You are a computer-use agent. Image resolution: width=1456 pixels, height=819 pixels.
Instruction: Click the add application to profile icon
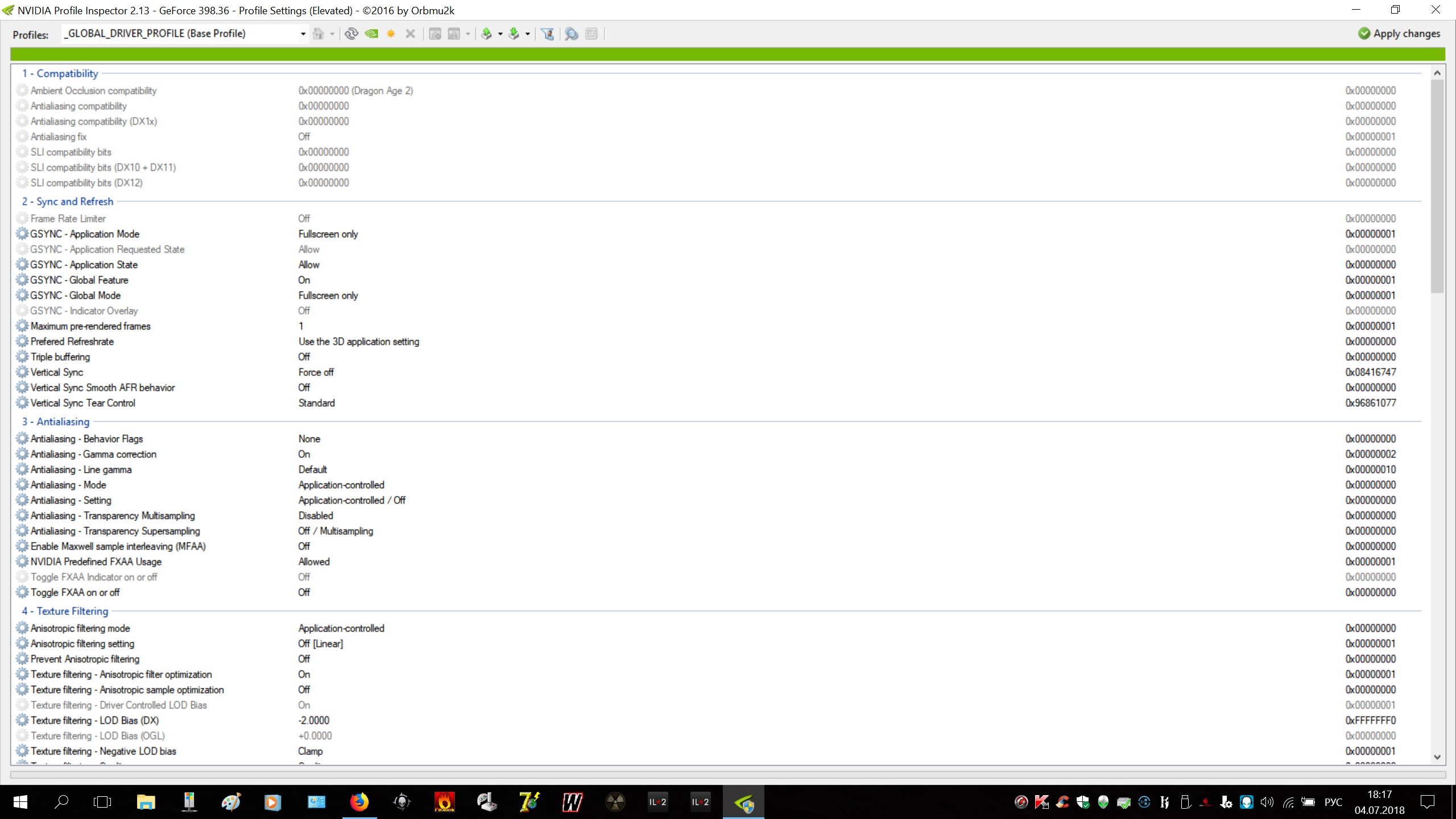(x=435, y=34)
